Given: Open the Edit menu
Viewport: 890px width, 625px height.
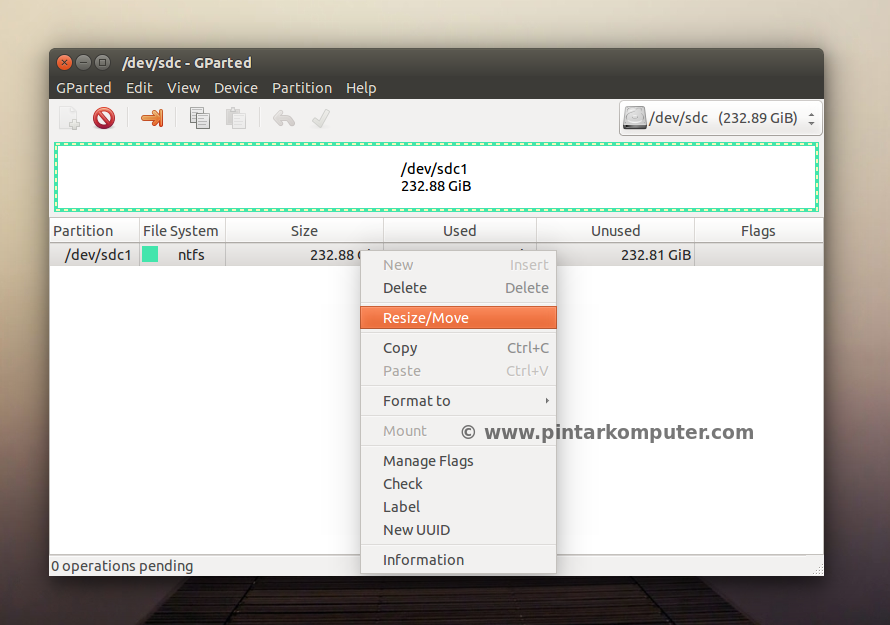Looking at the screenshot, I should click(x=139, y=88).
